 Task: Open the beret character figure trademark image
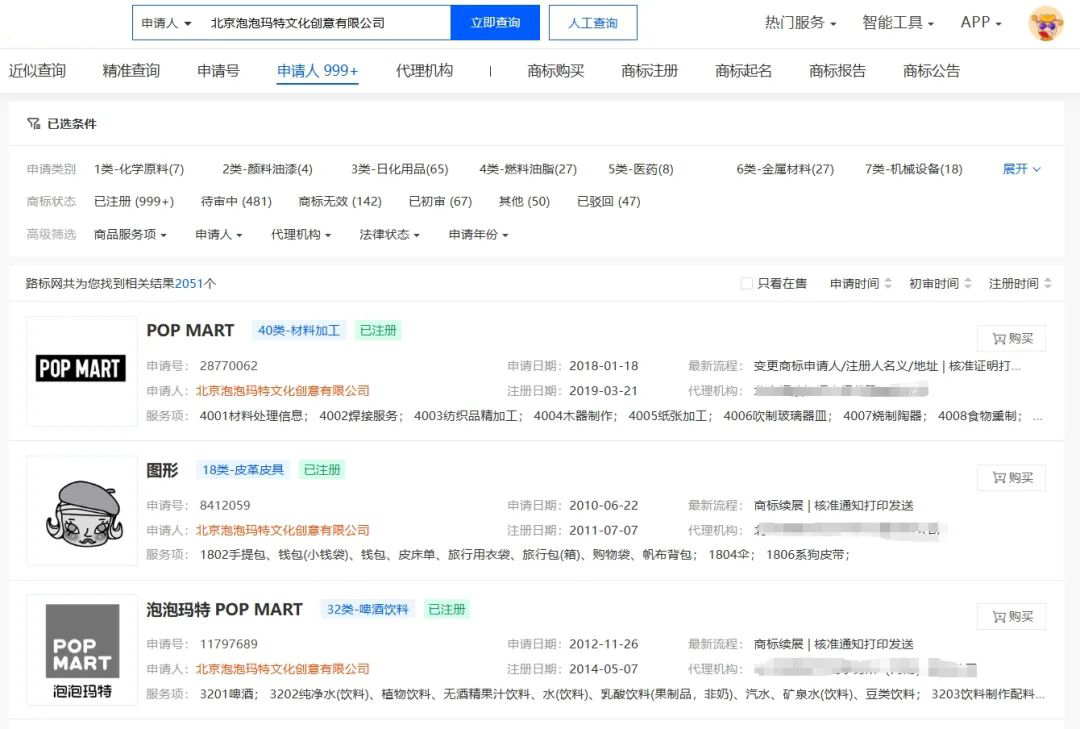tap(83, 510)
